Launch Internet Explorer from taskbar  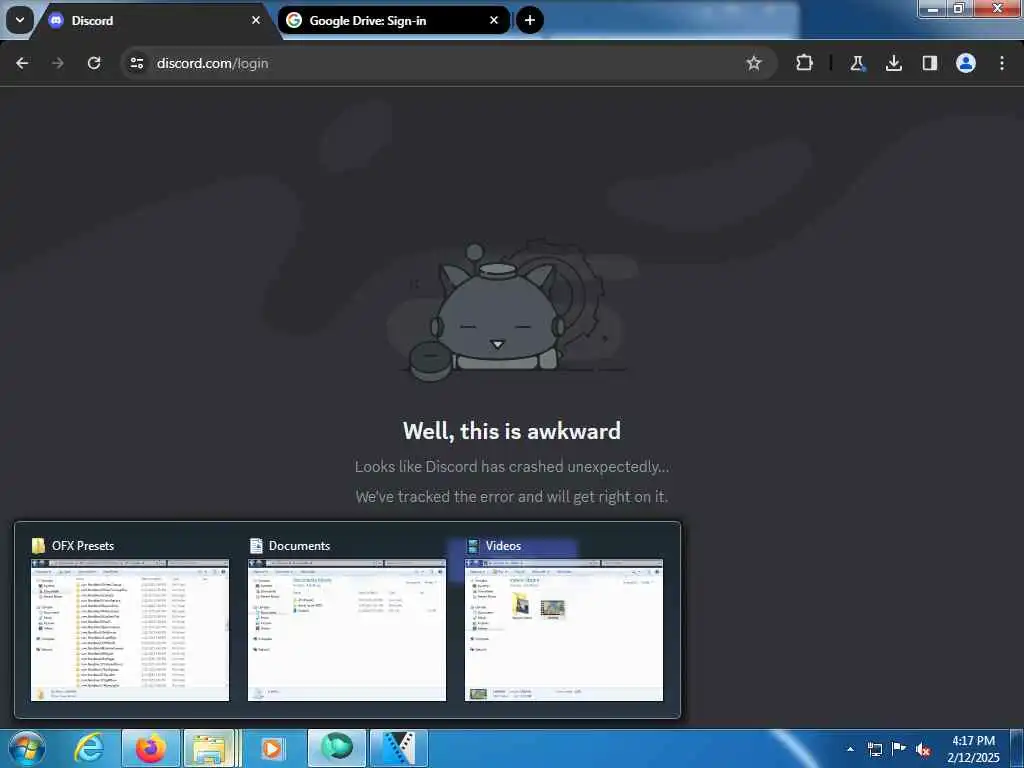click(88, 748)
